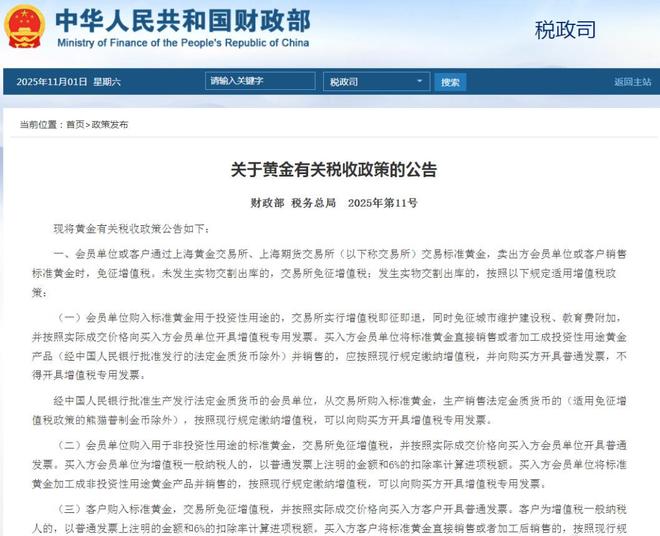Click paragraph (二) about 非投资性用途
The width and height of the screenshot is (660, 536).
coord(341,465)
